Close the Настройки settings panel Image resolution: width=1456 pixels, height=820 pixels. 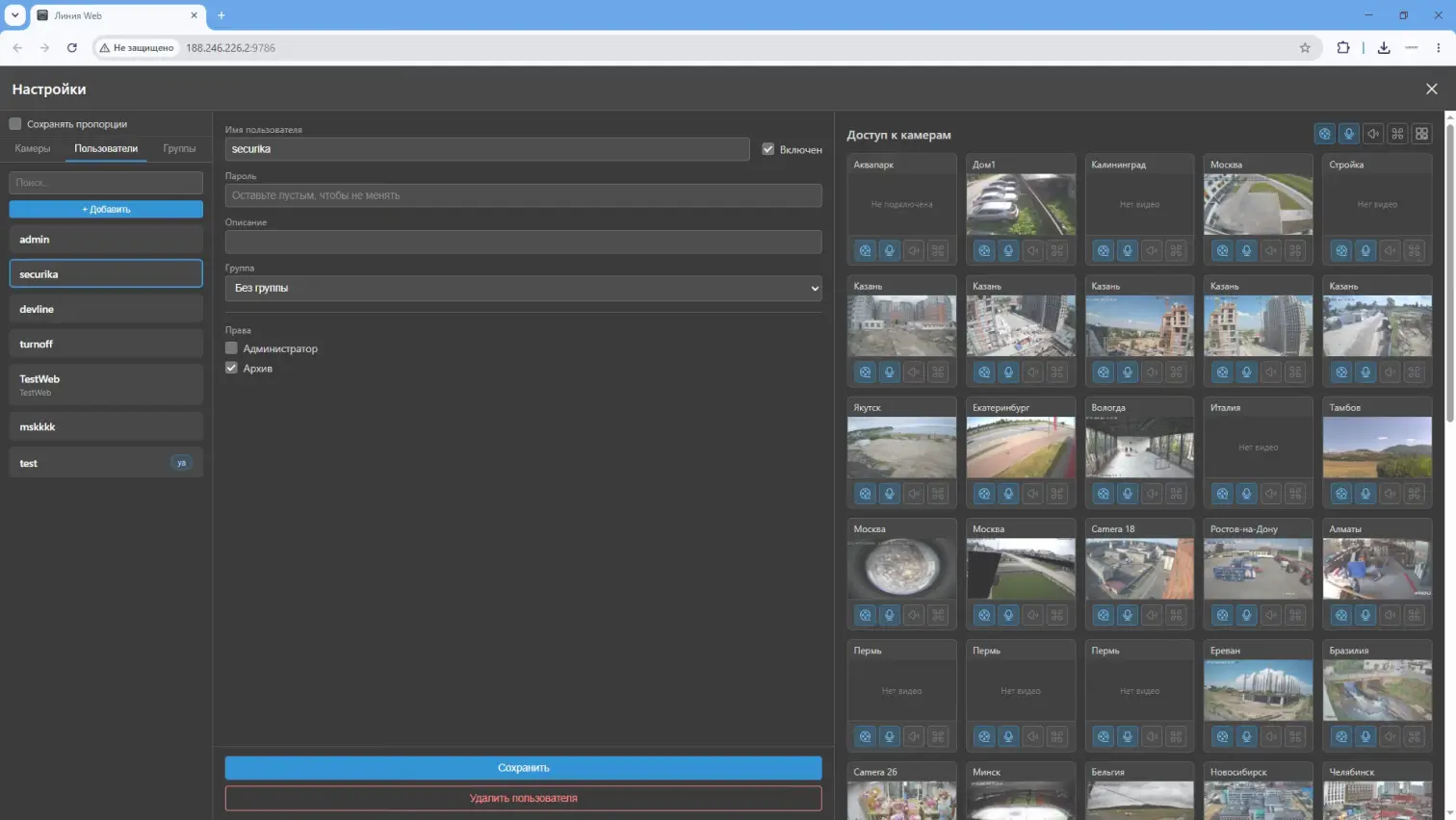1432,89
